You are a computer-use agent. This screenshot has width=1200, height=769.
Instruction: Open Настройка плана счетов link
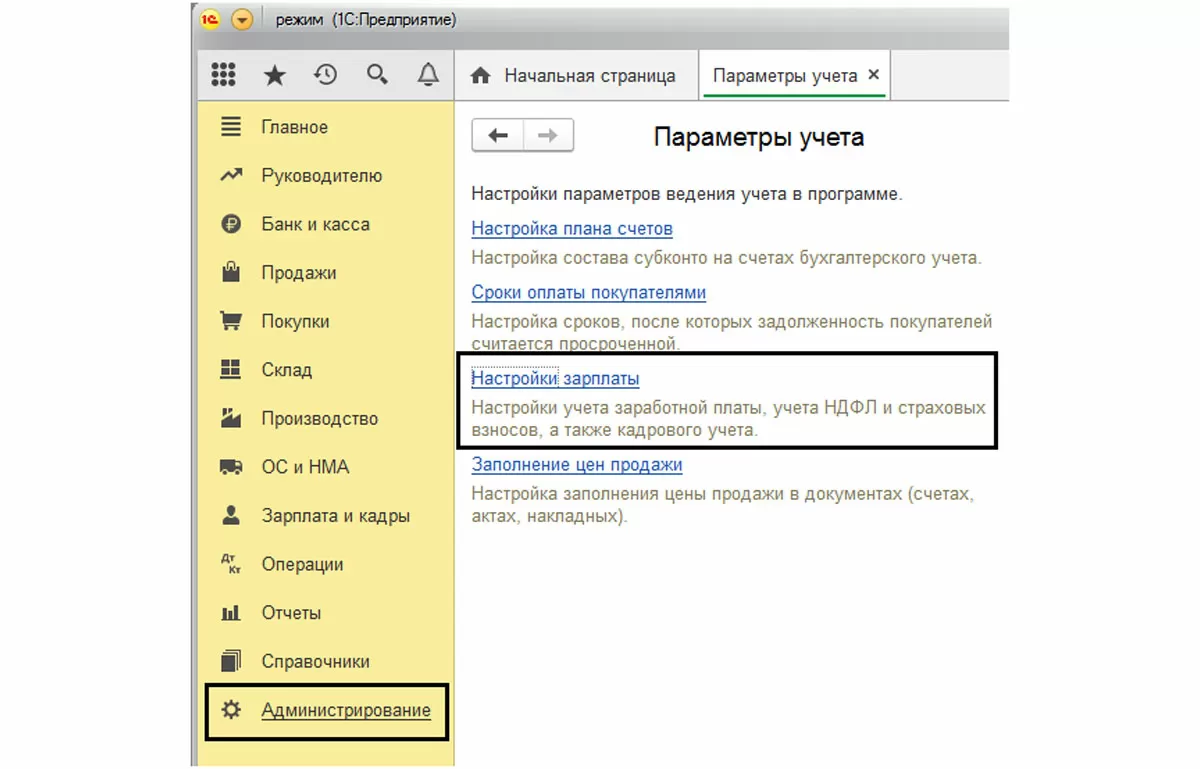[571, 229]
